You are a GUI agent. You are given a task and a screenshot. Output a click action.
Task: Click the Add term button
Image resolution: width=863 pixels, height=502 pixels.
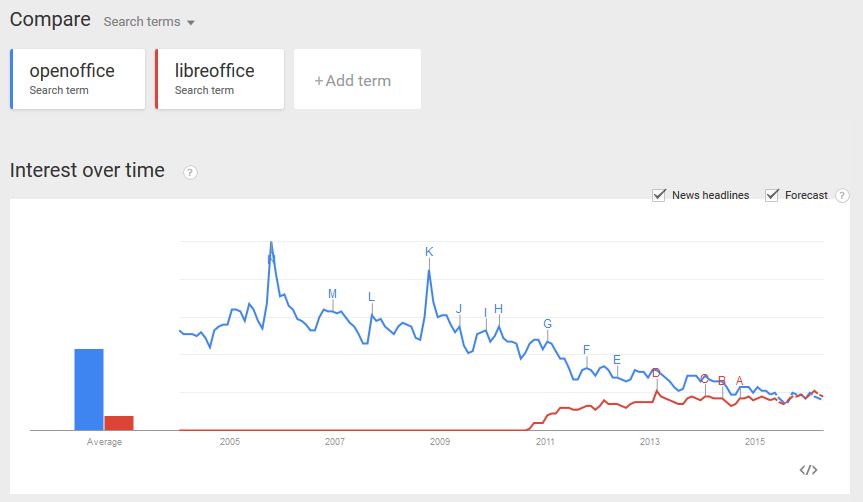[357, 80]
